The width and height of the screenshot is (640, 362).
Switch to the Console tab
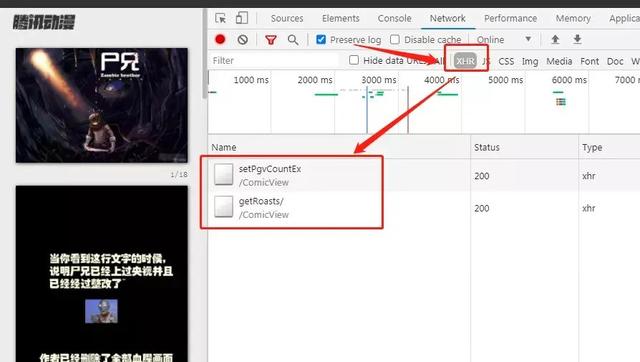pyautogui.click(x=394, y=18)
